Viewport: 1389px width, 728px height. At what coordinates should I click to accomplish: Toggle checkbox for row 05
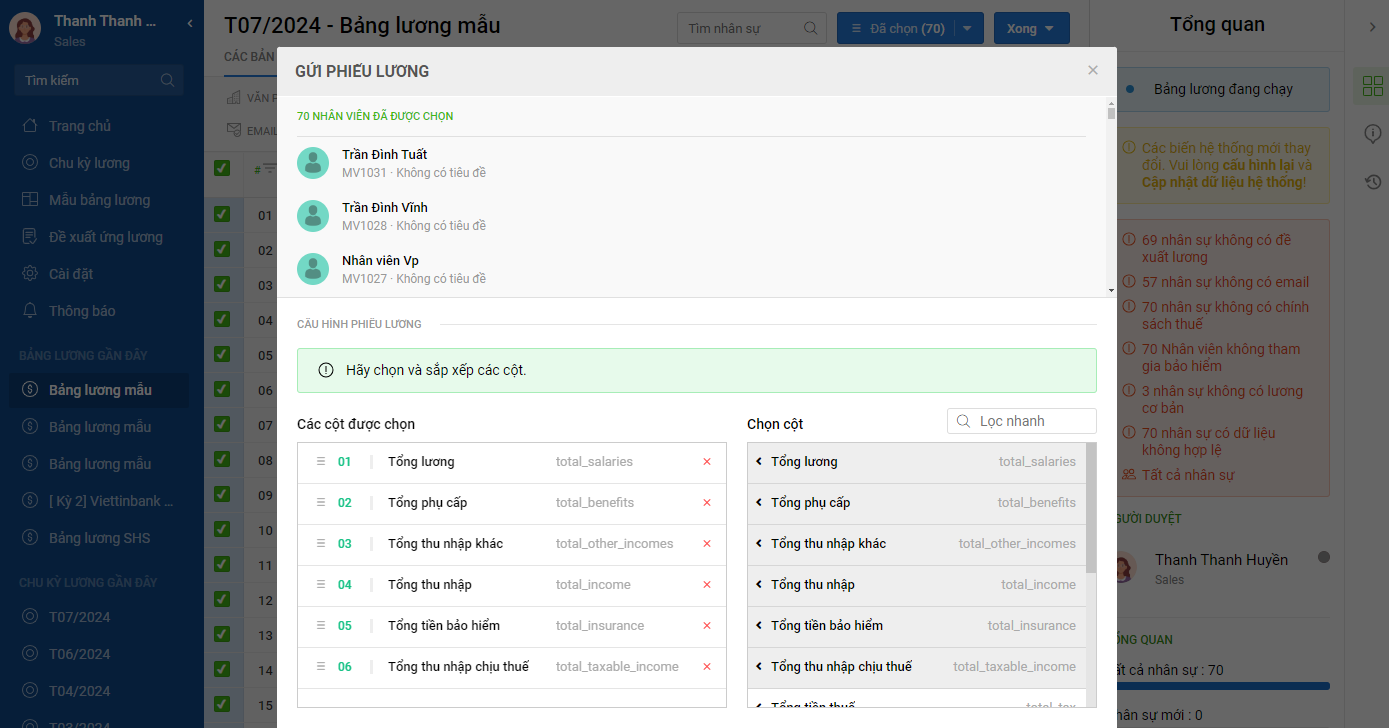coord(222,353)
